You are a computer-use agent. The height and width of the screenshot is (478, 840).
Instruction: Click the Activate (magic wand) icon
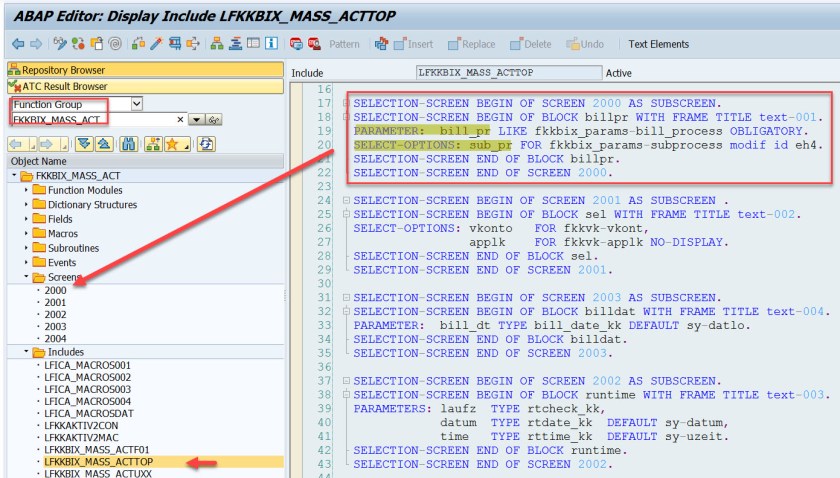pyautogui.click(x=156, y=44)
